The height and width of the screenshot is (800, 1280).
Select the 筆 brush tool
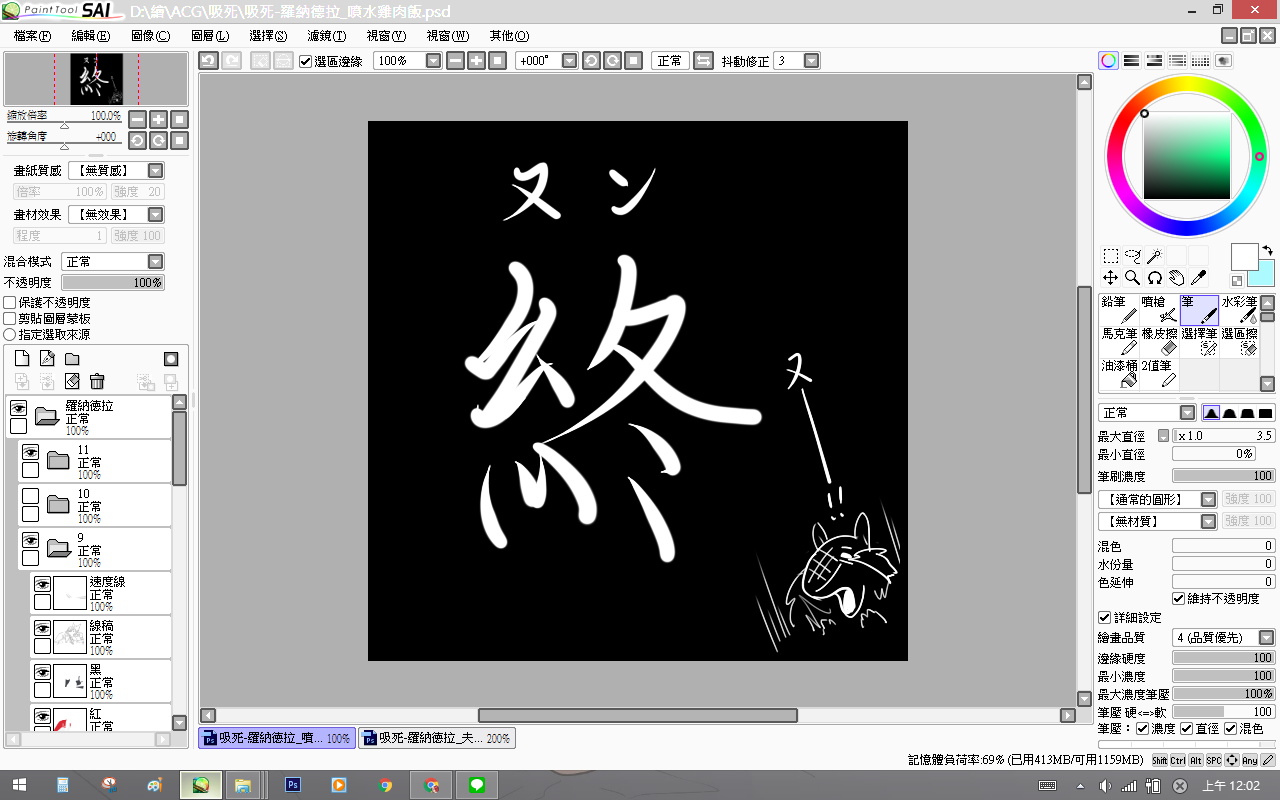[1199, 310]
